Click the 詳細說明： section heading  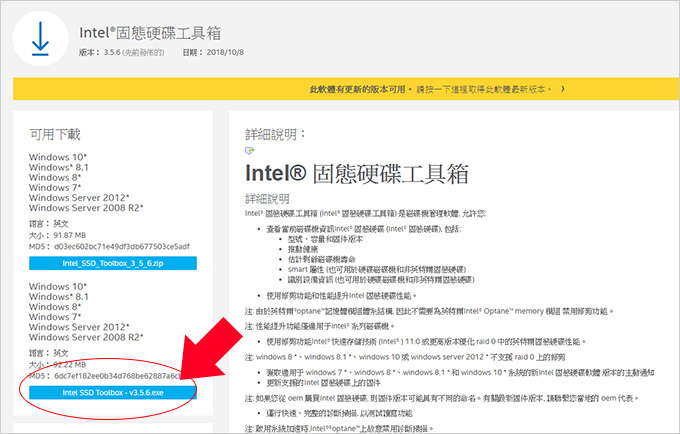coord(275,134)
